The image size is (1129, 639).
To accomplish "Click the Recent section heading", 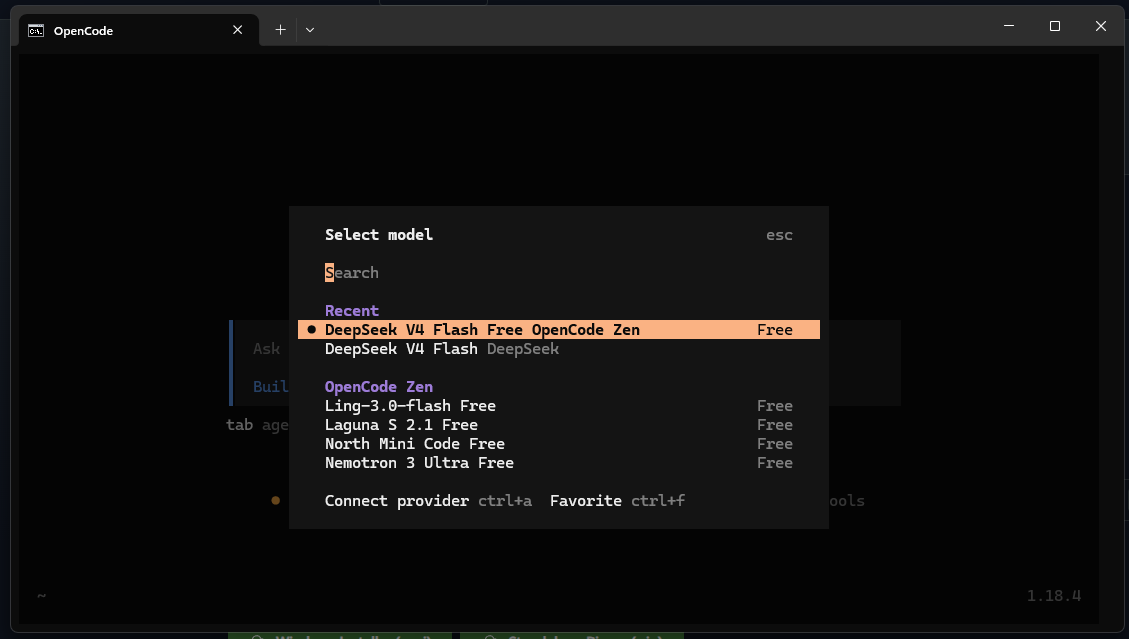I will coord(351,310).
